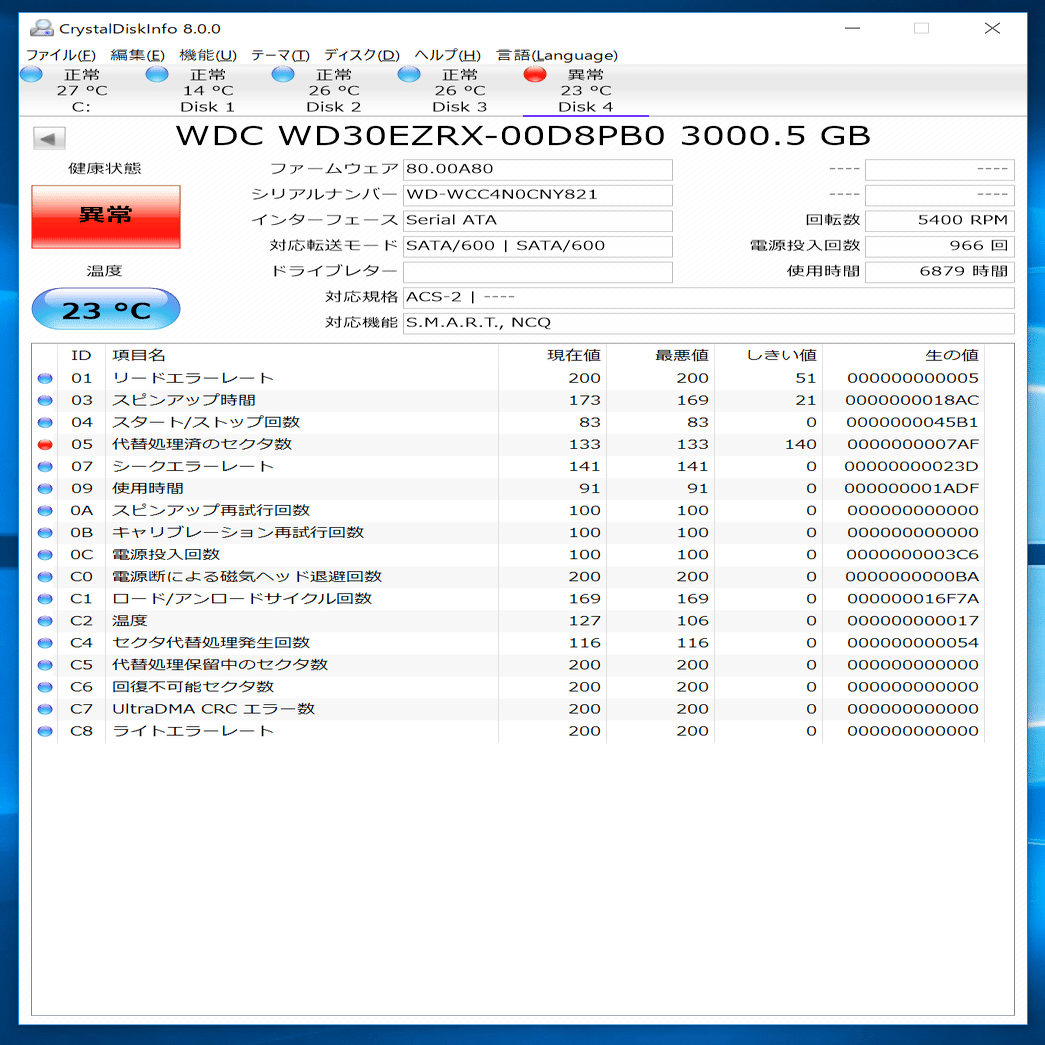Click the blue status dot on row C8

pyautogui.click(x=45, y=731)
